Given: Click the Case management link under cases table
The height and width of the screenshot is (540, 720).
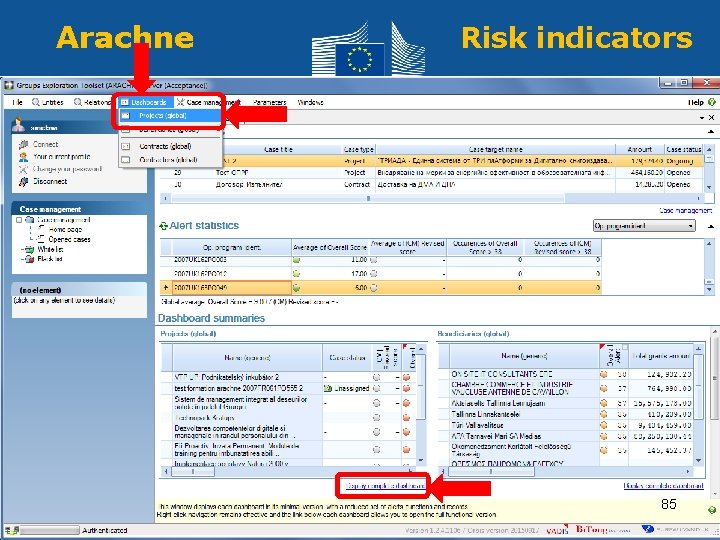Looking at the screenshot, I should (686, 211).
